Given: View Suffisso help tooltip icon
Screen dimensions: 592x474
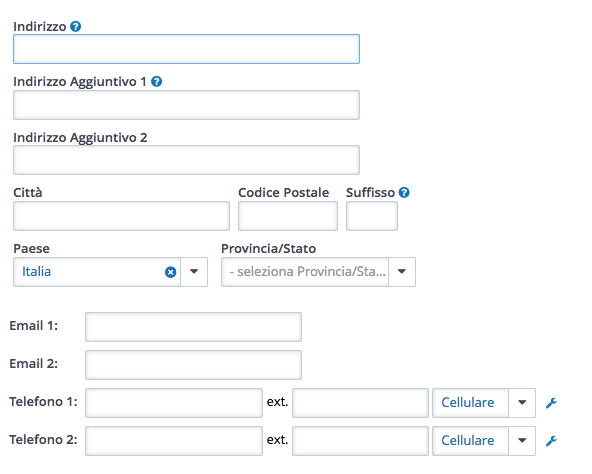Looking at the screenshot, I should 404,193.
